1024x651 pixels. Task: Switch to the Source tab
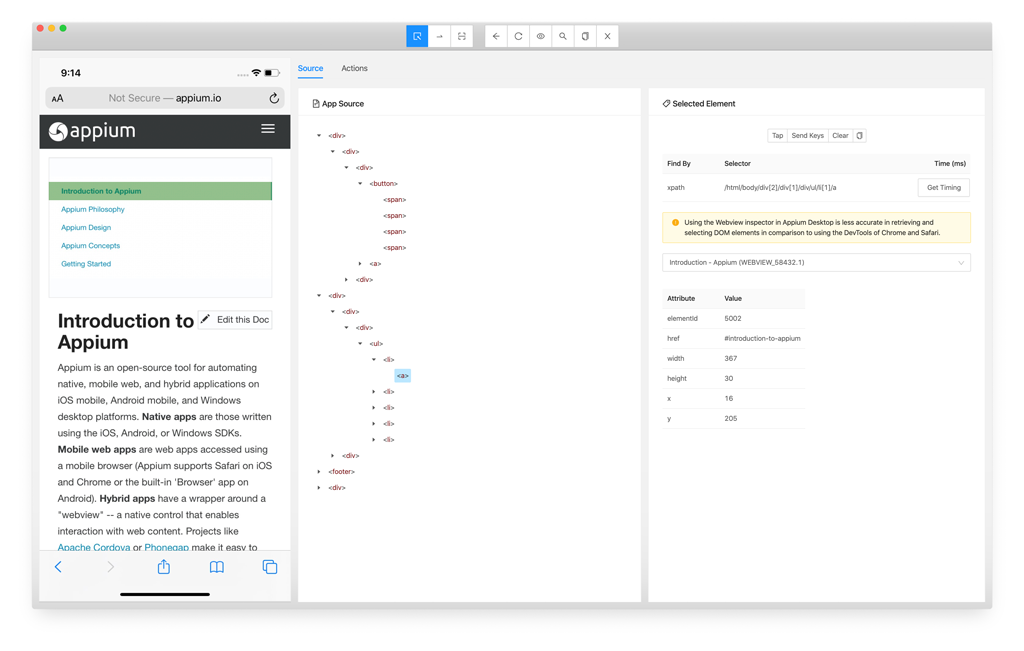[x=310, y=68]
